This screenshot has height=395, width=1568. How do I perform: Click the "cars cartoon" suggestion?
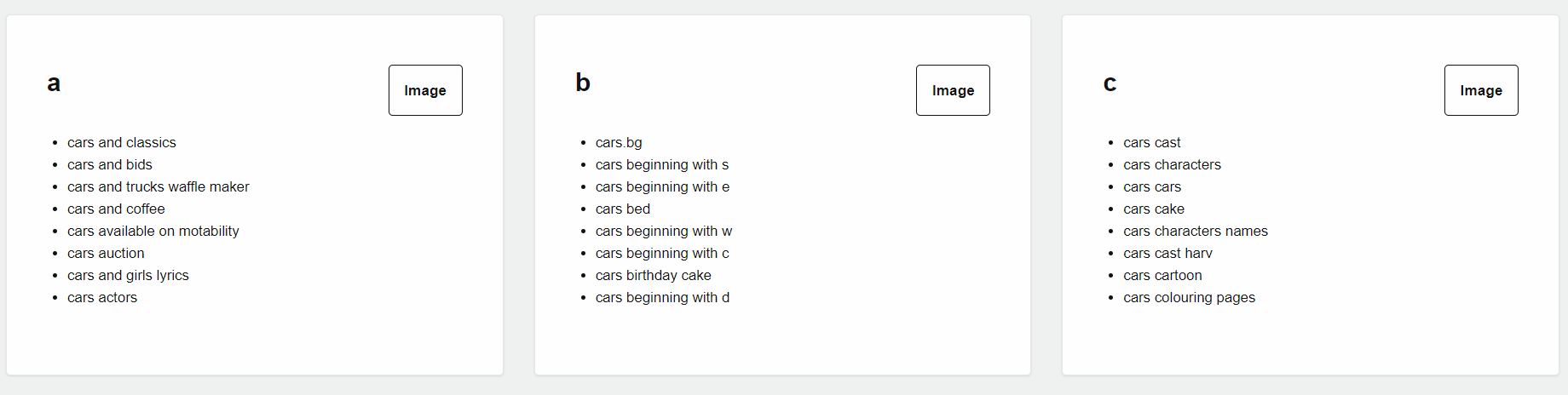(x=1162, y=276)
